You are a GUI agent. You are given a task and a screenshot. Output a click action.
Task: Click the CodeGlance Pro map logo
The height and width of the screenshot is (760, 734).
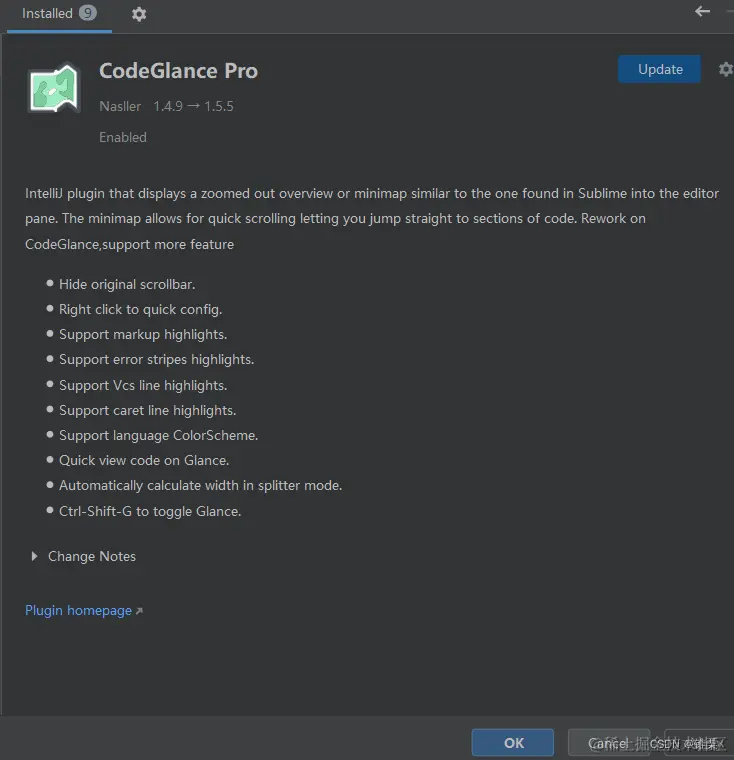click(x=54, y=88)
